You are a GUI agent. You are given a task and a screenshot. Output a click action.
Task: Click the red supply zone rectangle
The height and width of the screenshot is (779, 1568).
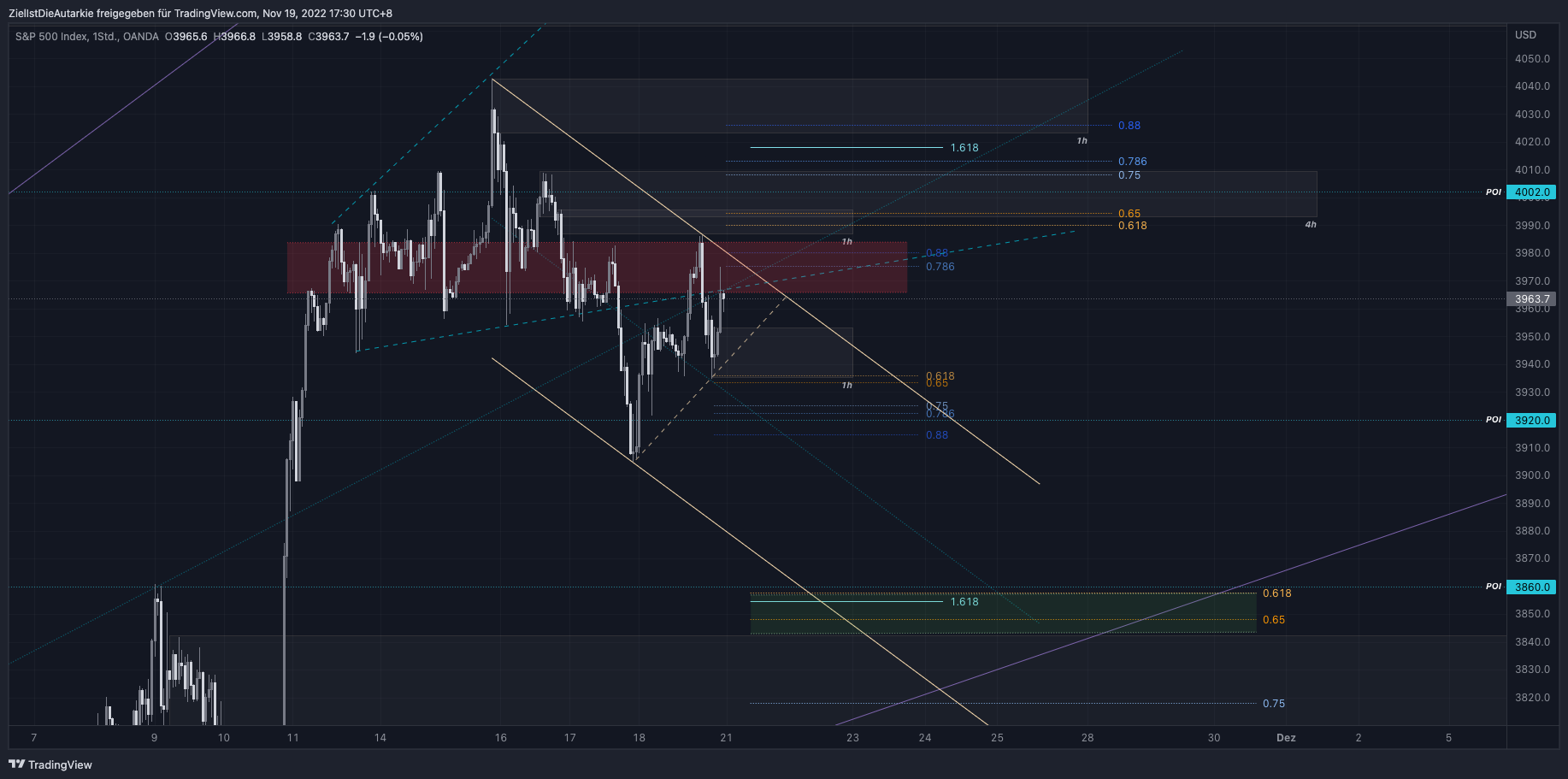[x=597, y=268]
